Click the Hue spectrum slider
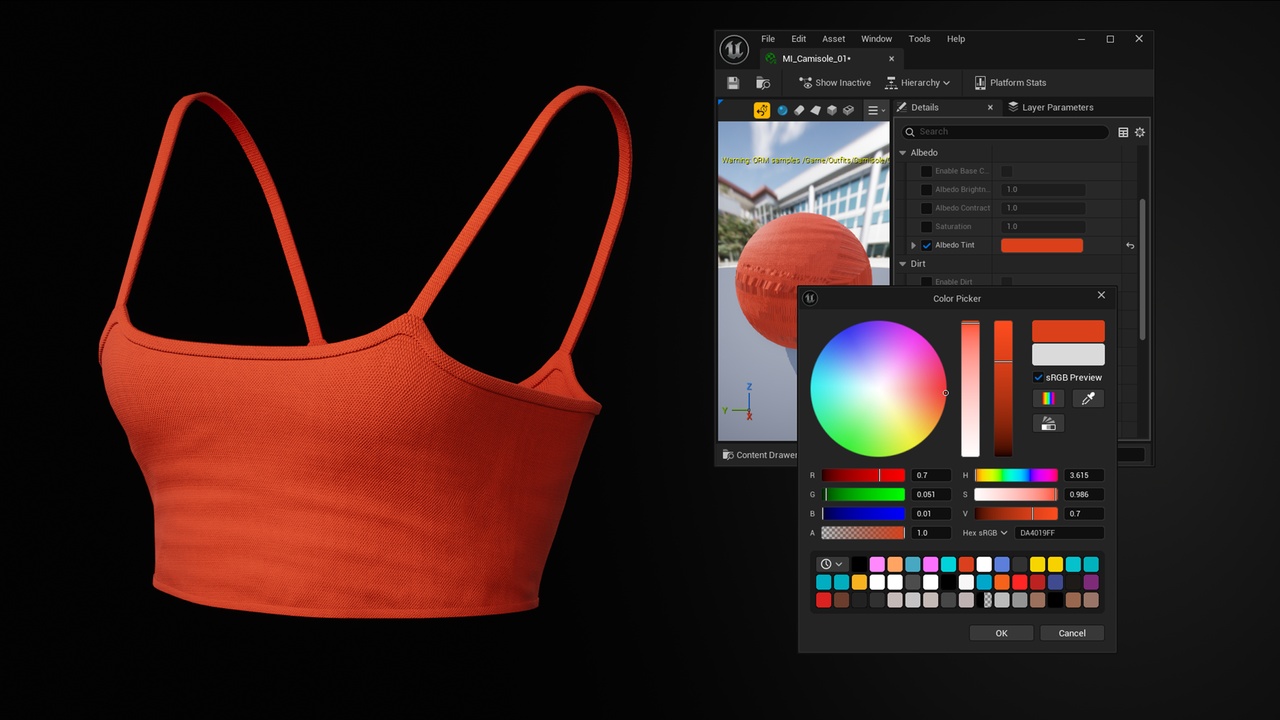 coord(1016,476)
